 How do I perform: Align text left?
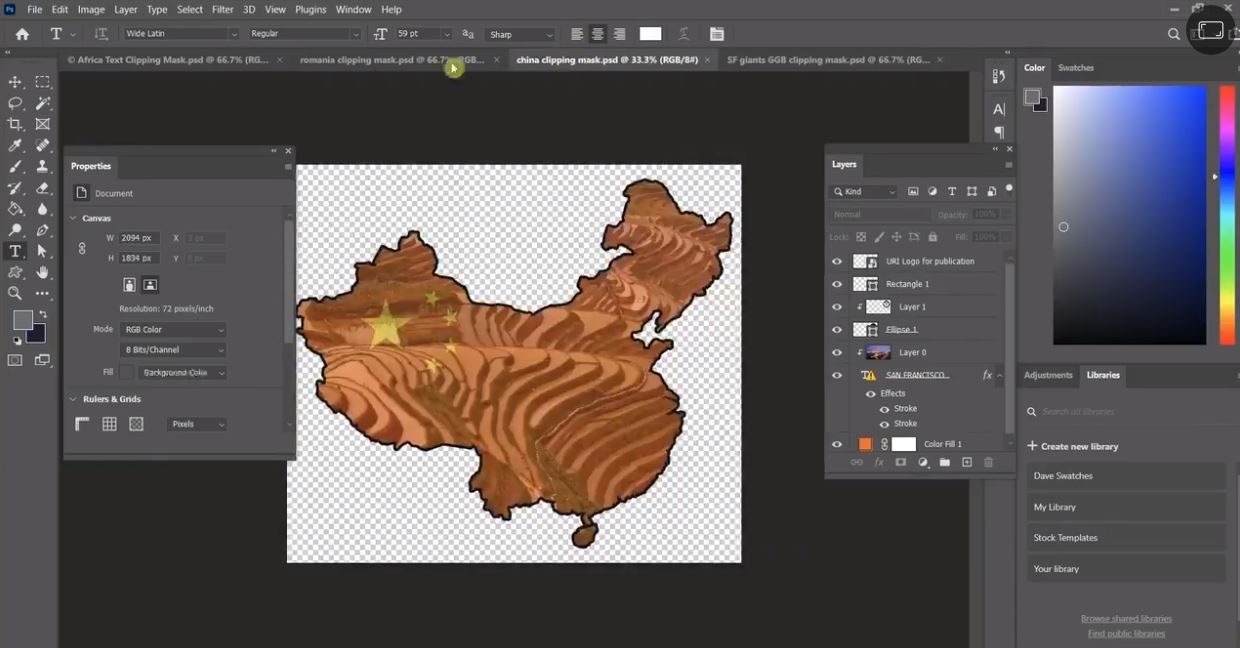[x=577, y=34]
